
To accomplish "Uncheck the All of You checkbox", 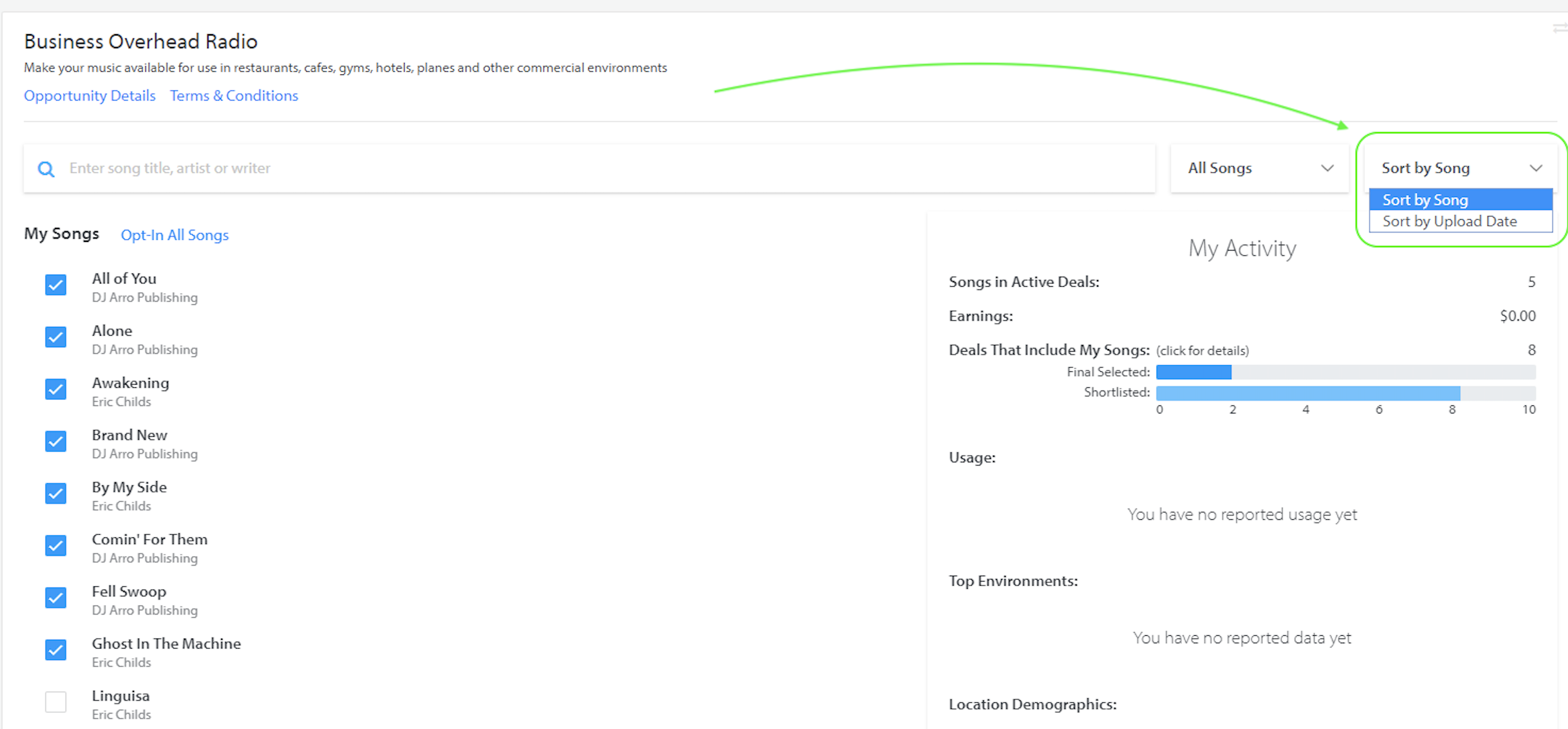I will click(x=56, y=285).
